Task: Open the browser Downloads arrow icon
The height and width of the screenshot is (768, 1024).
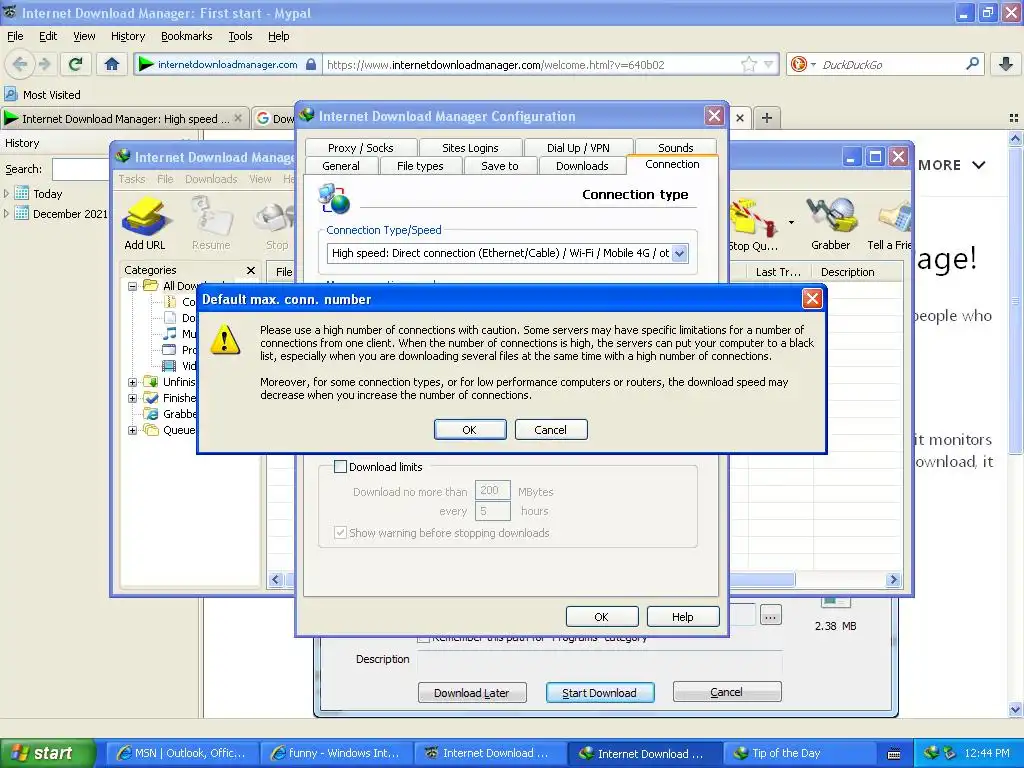Action: click(x=1006, y=64)
